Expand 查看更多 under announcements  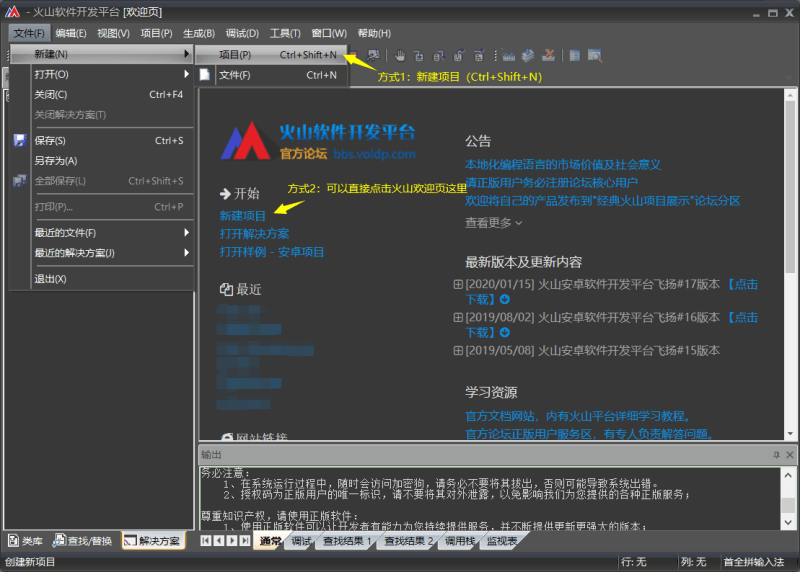pos(493,223)
